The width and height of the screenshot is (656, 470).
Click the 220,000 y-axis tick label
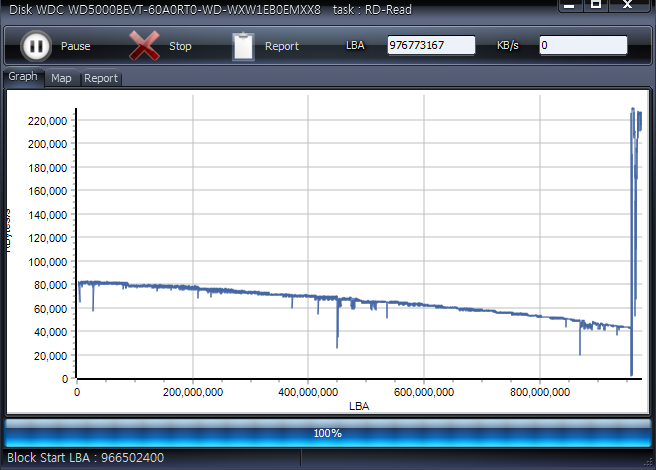[47, 121]
